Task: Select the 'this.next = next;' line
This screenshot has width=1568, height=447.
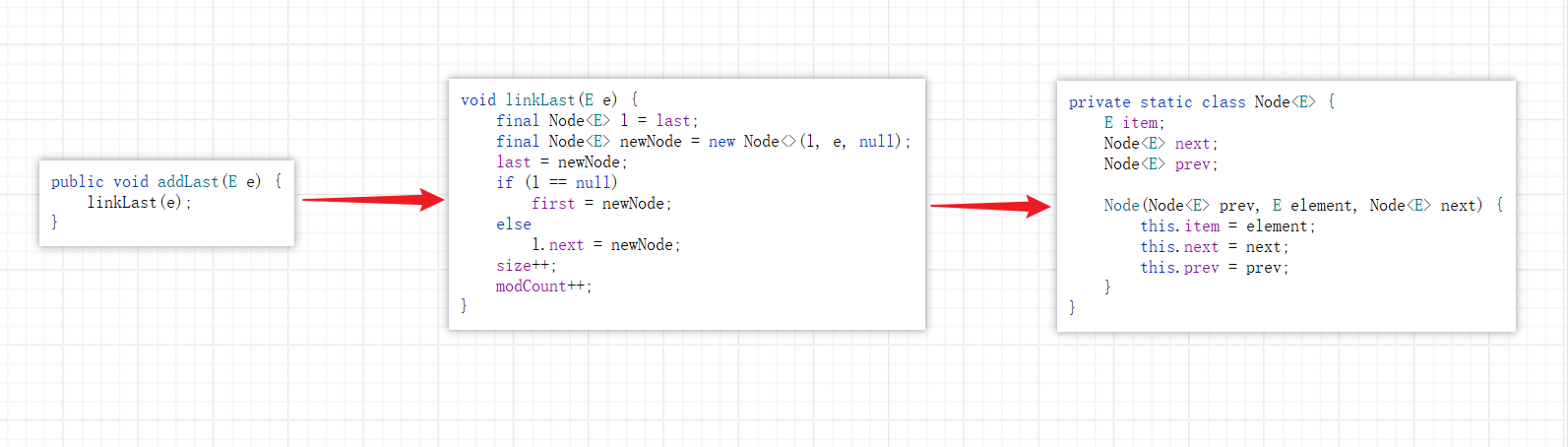Action: coord(1215,246)
